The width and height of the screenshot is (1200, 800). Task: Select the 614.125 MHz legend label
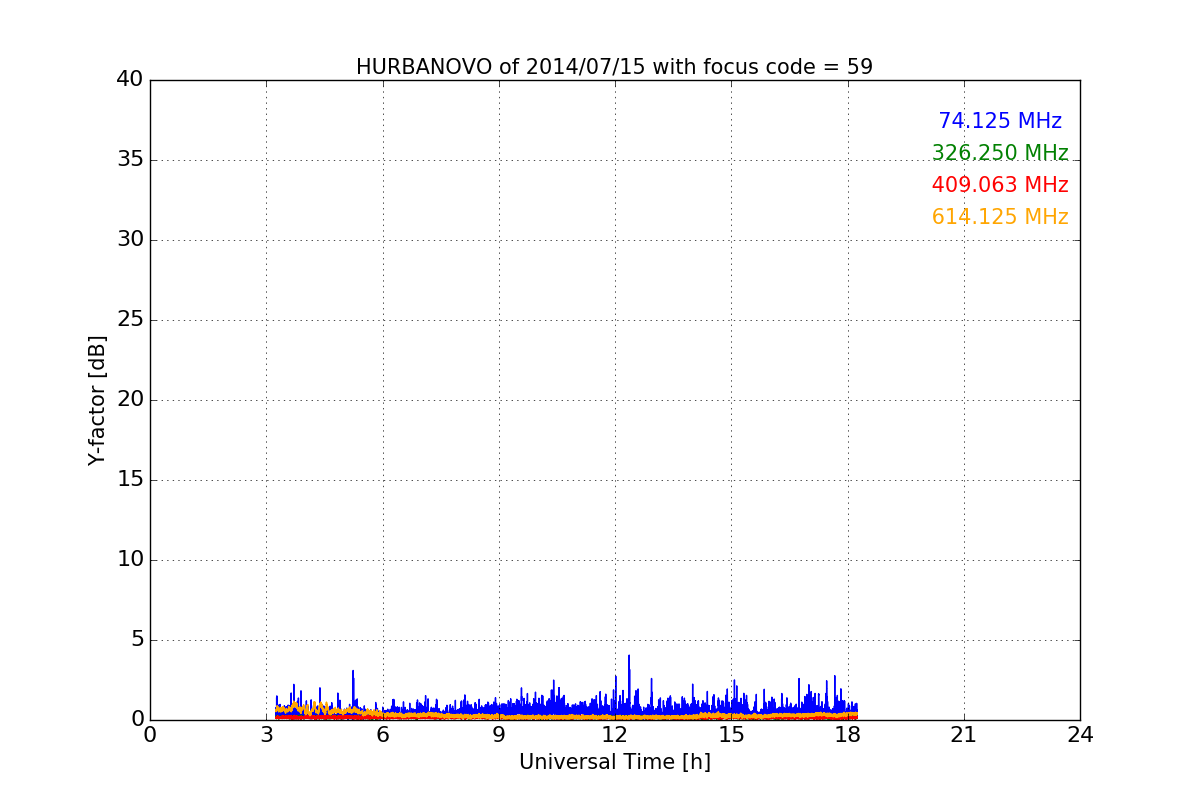coord(1000,217)
